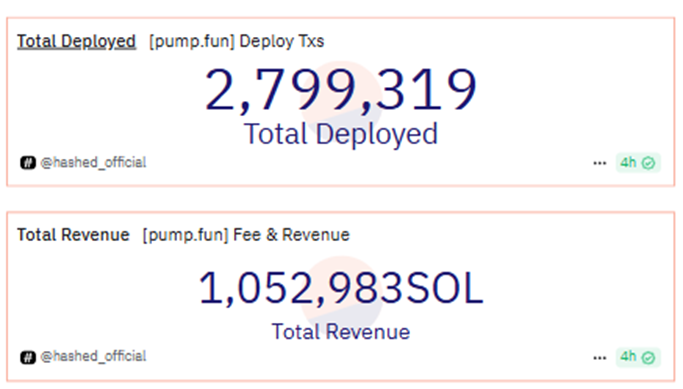Image resolution: width=683 pixels, height=389 pixels.
Task: Click the hashed avatar icon in Total Revenue card
Action: [x=28, y=357]
